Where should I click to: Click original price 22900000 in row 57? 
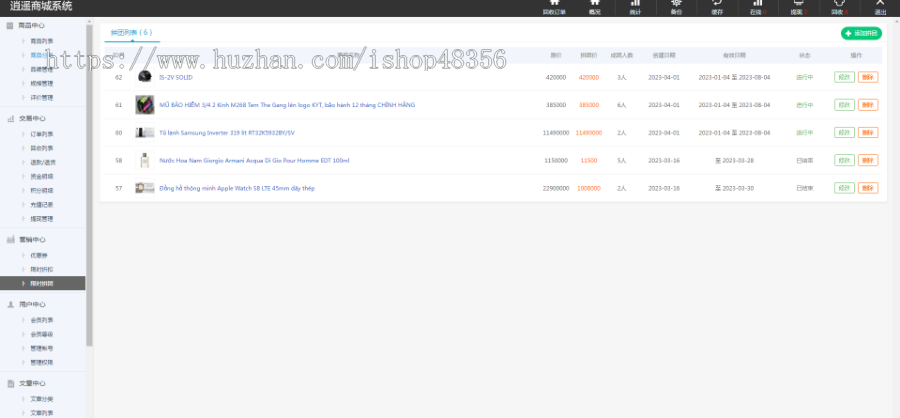pos(556,188)
